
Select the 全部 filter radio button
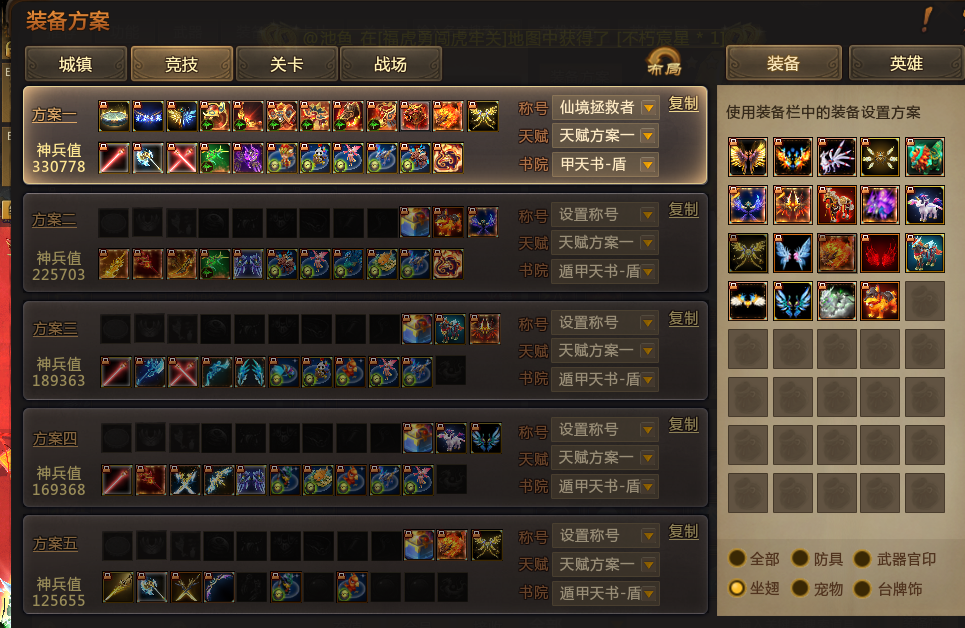click(x=737, y=558)
